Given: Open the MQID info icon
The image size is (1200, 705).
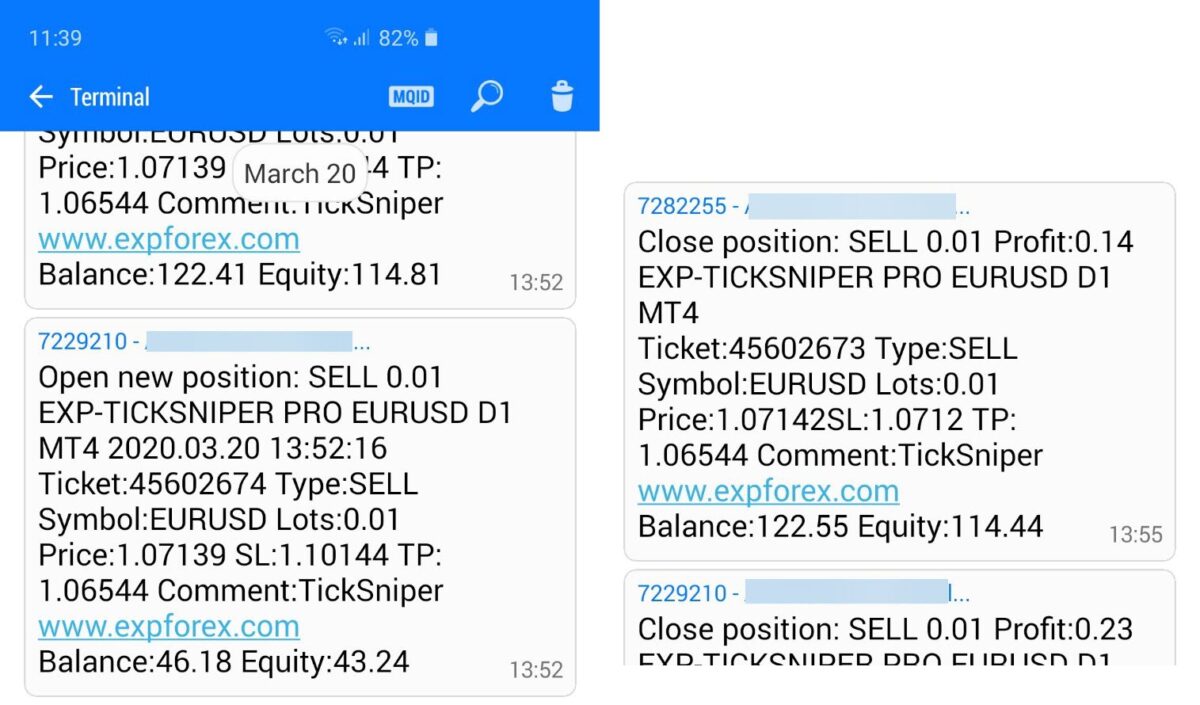Looking at the screenshot, I should click(x=411, y=97).
